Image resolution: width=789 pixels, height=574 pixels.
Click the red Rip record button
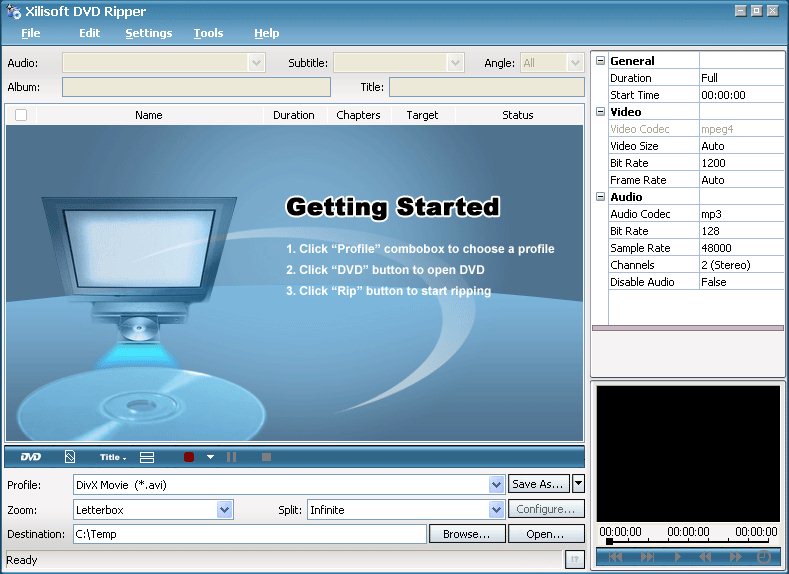(x=189, y=457)
